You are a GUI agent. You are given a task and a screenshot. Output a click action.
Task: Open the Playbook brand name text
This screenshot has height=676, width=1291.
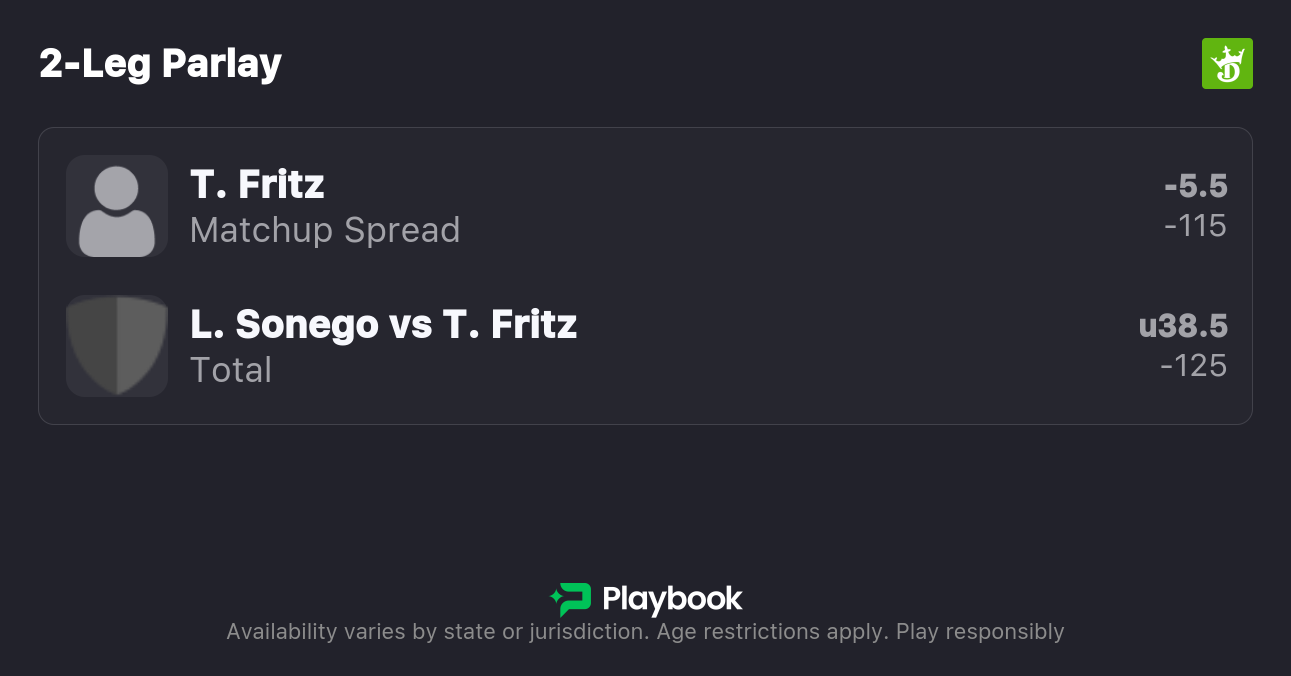click(x=672, y=599)
